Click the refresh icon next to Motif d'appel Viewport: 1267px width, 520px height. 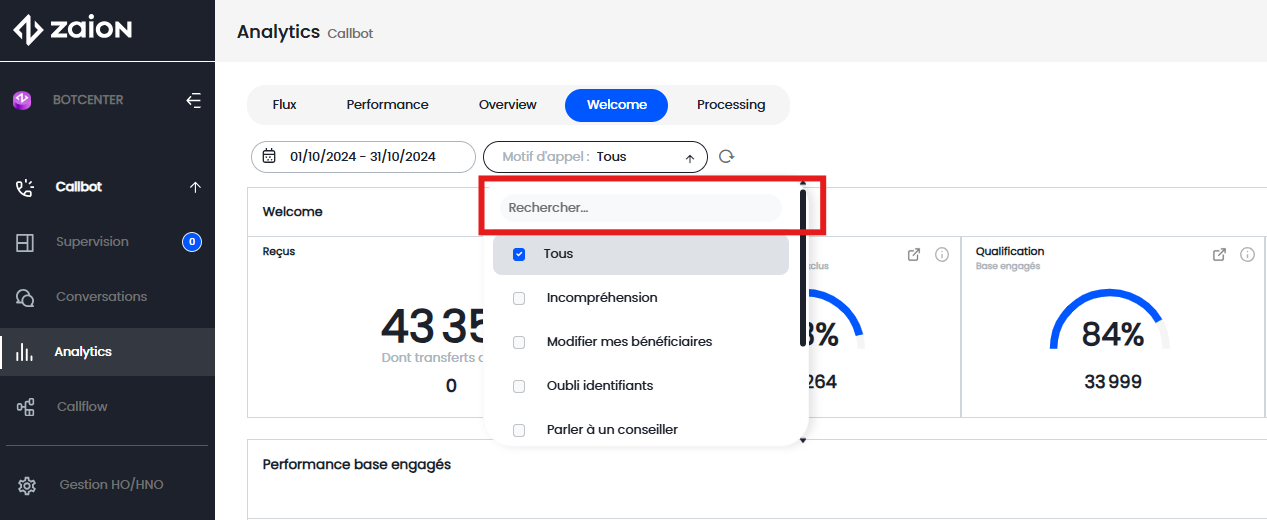[x=727, y=157]
